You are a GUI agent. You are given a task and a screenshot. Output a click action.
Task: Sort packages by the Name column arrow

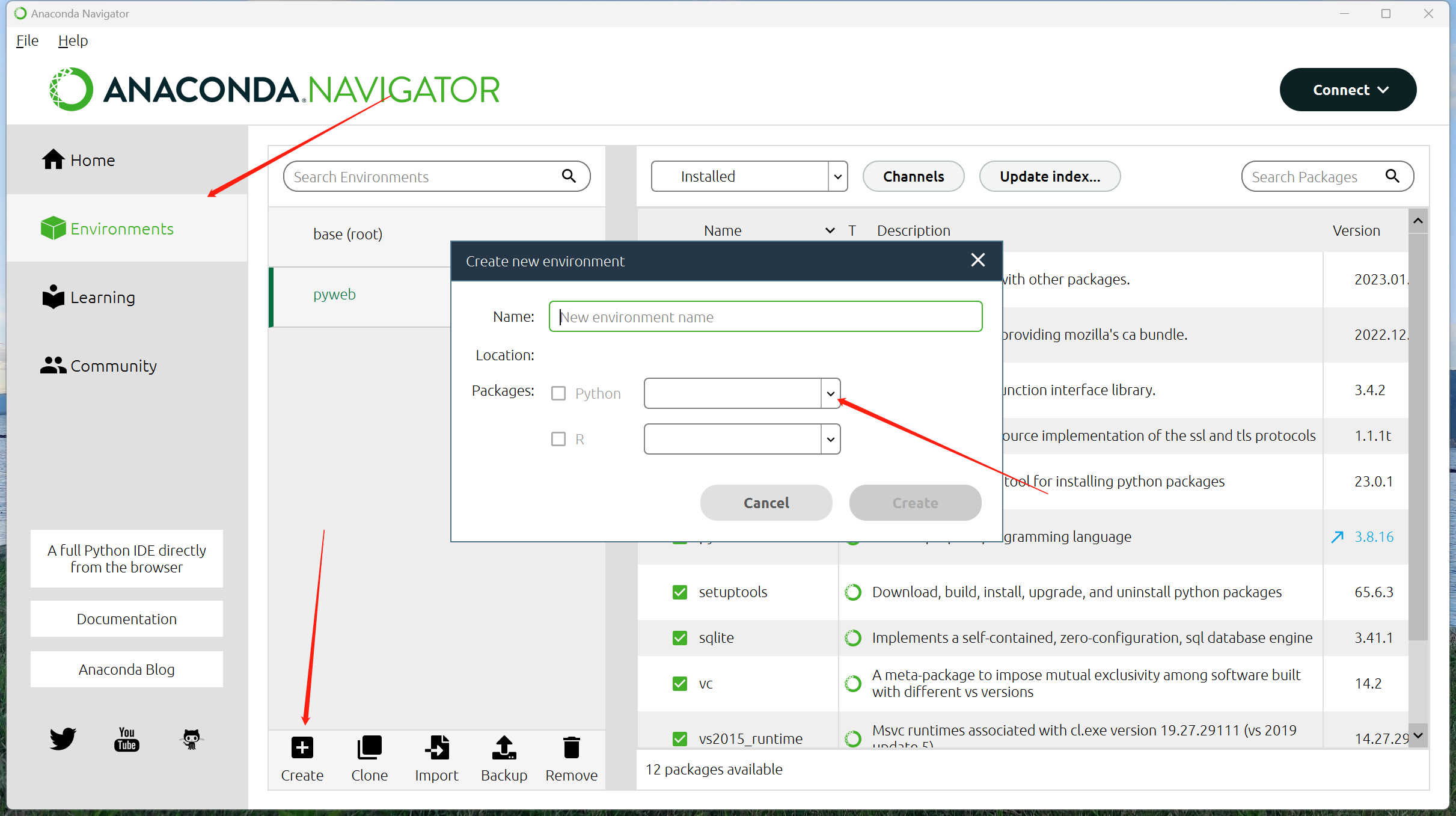pyautogui.click(x=830, y=230)
